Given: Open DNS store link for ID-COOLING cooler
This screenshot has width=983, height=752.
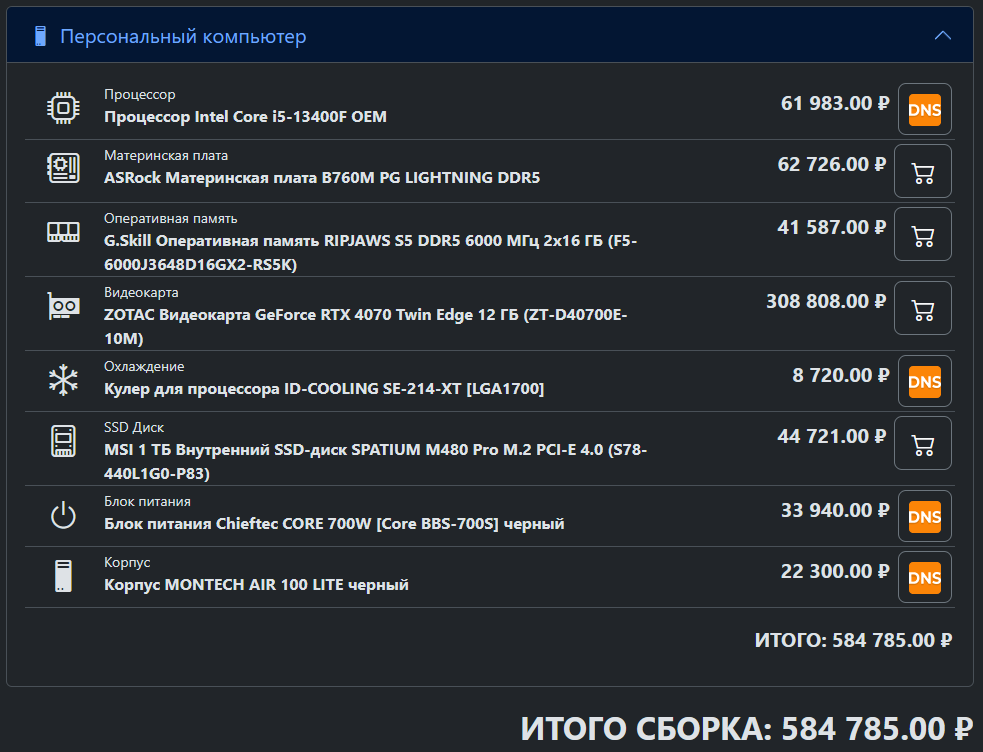Looking at the screenshot, I should 925,381.
